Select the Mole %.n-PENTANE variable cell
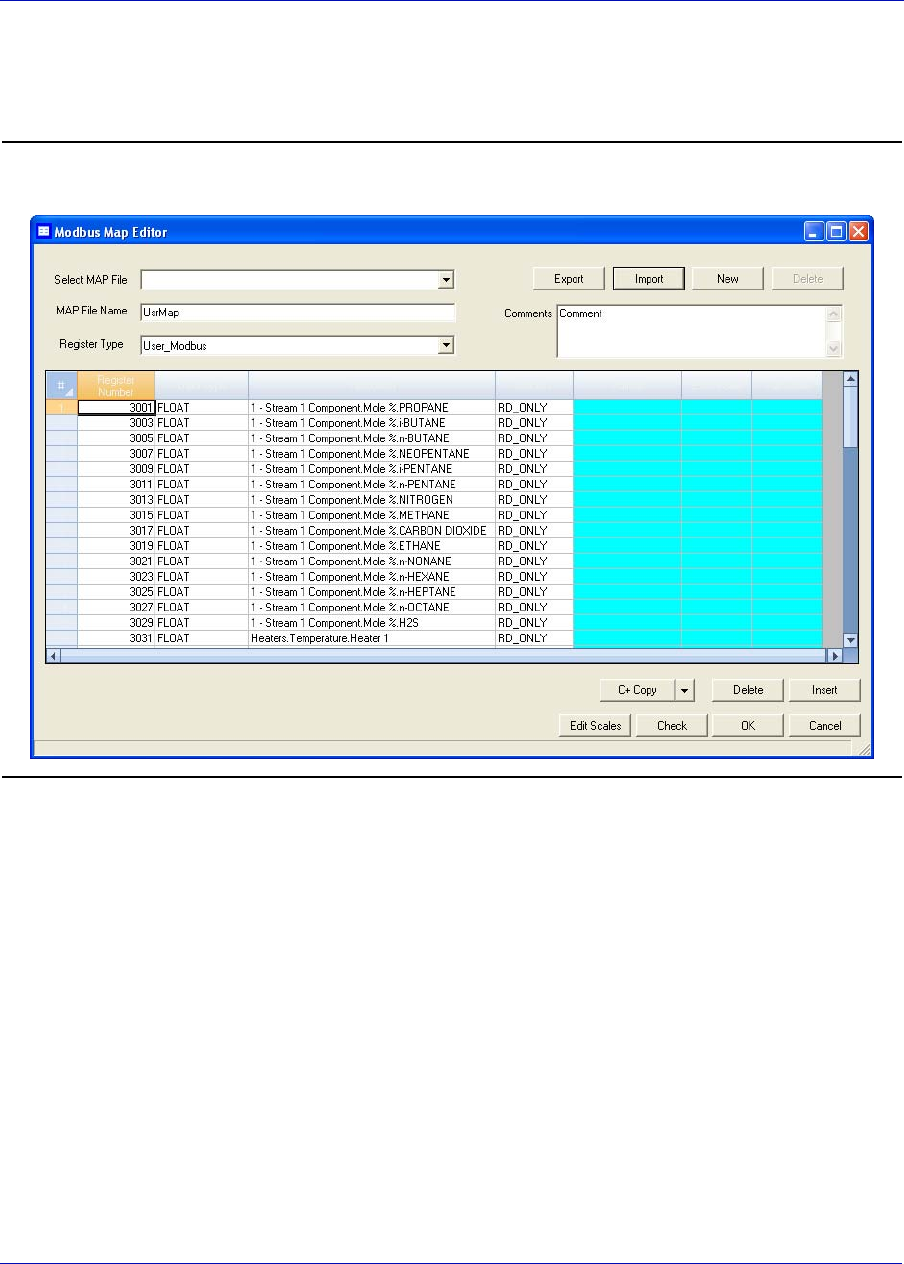This screenshot has width=904, height=1264. [372, 484]
